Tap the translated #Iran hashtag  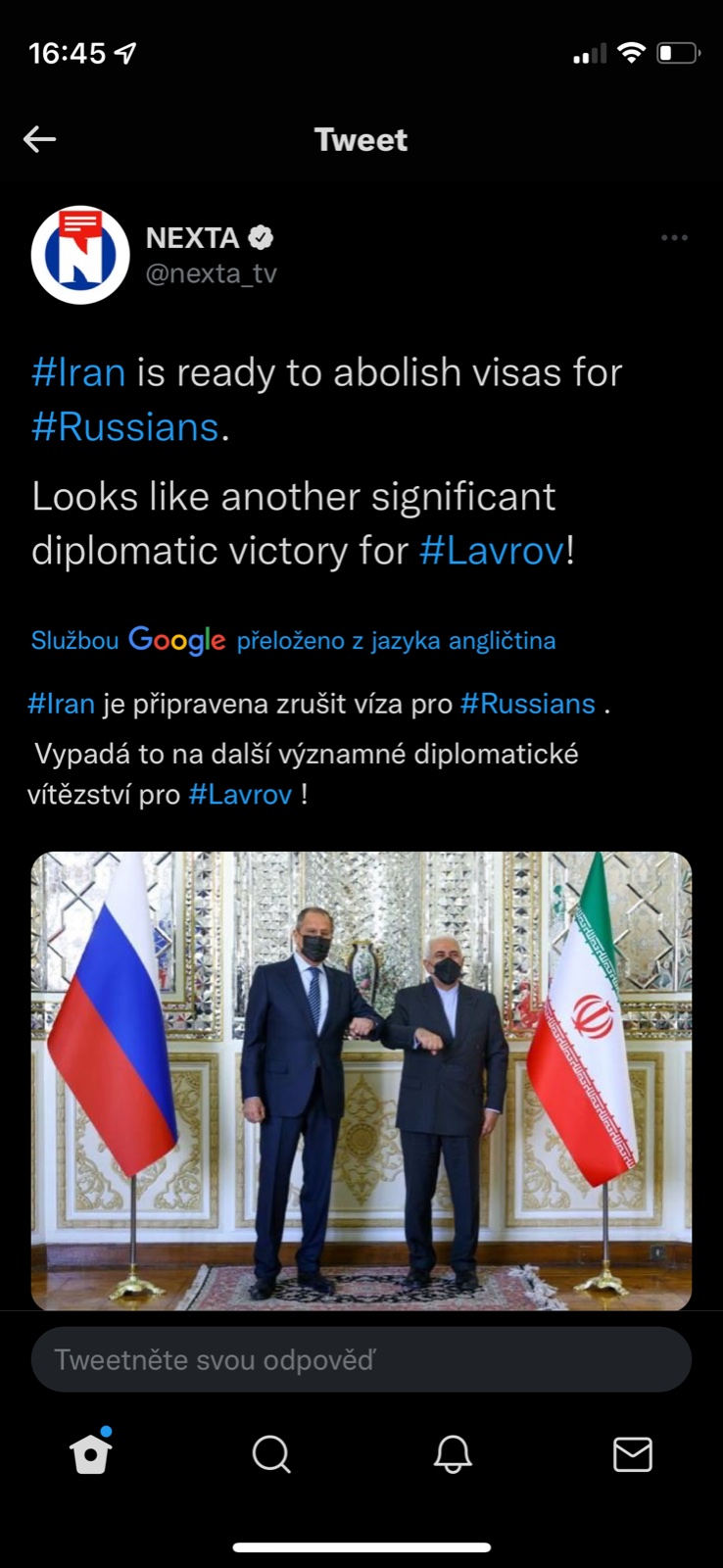pos(61,704)
